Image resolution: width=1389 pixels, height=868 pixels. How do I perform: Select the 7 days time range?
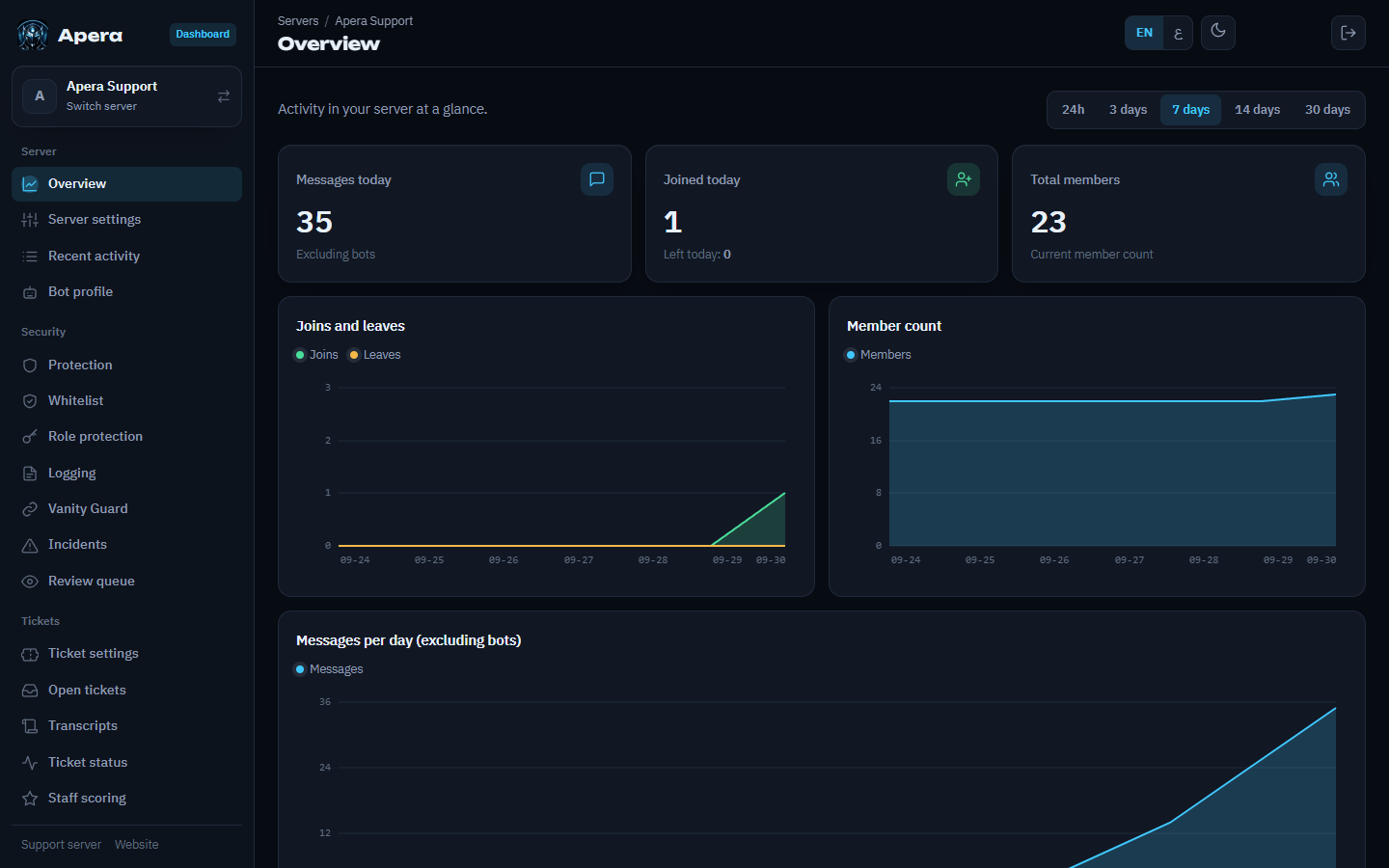pos(1190,110)
